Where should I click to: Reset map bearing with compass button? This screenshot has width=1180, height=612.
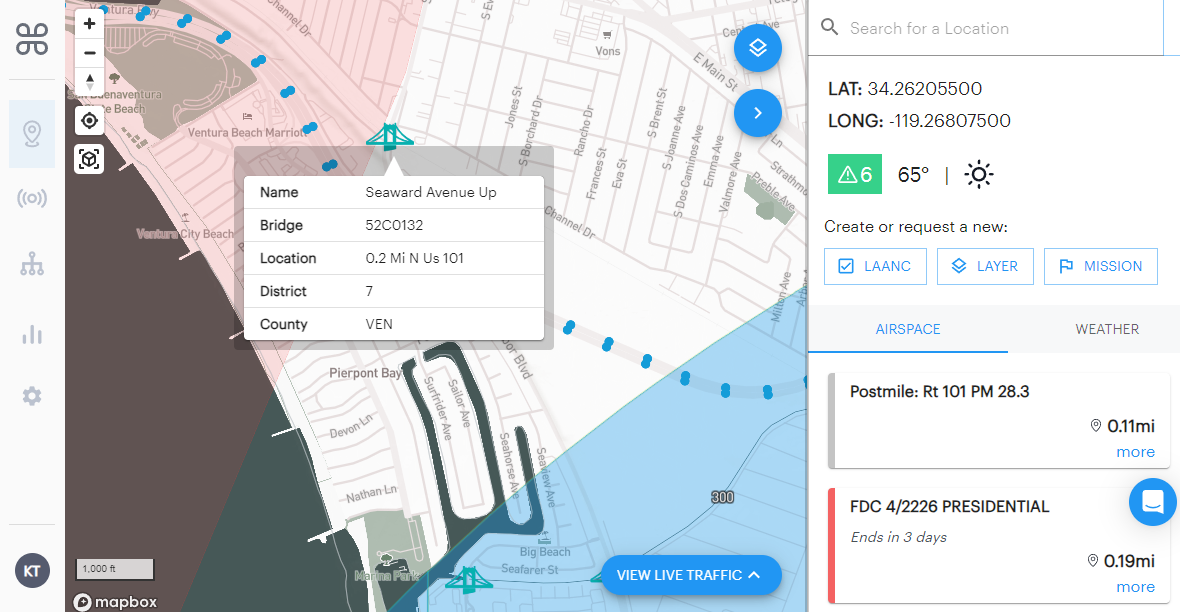point(90,82)
